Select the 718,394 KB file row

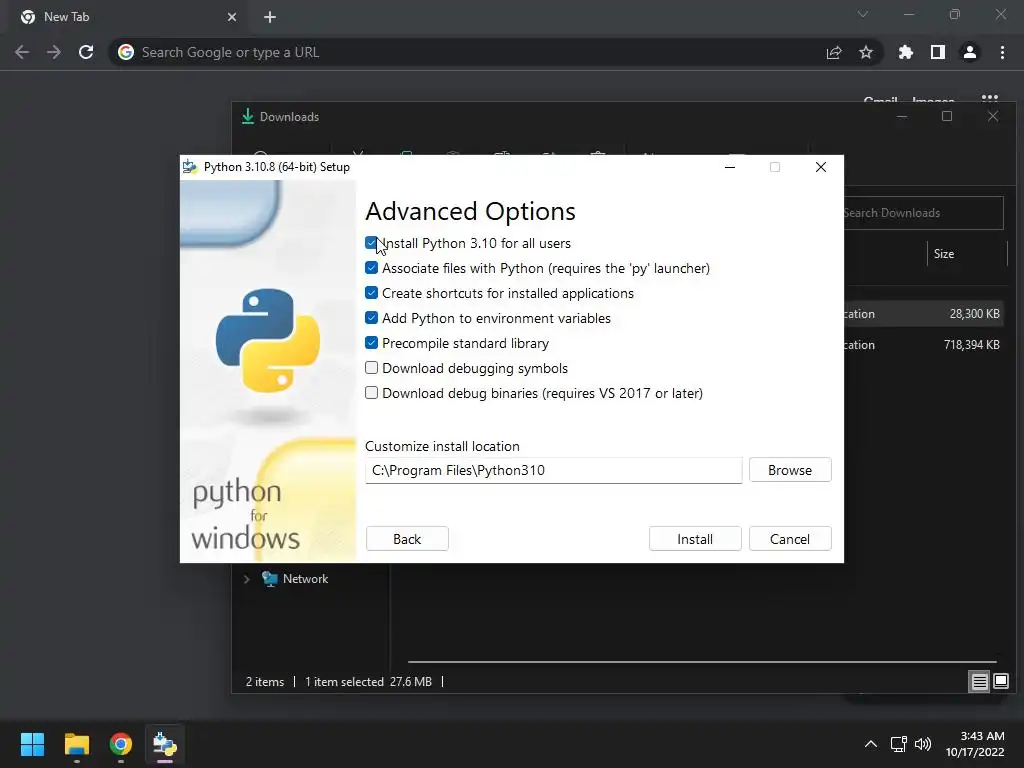click(x=925, y=345)
